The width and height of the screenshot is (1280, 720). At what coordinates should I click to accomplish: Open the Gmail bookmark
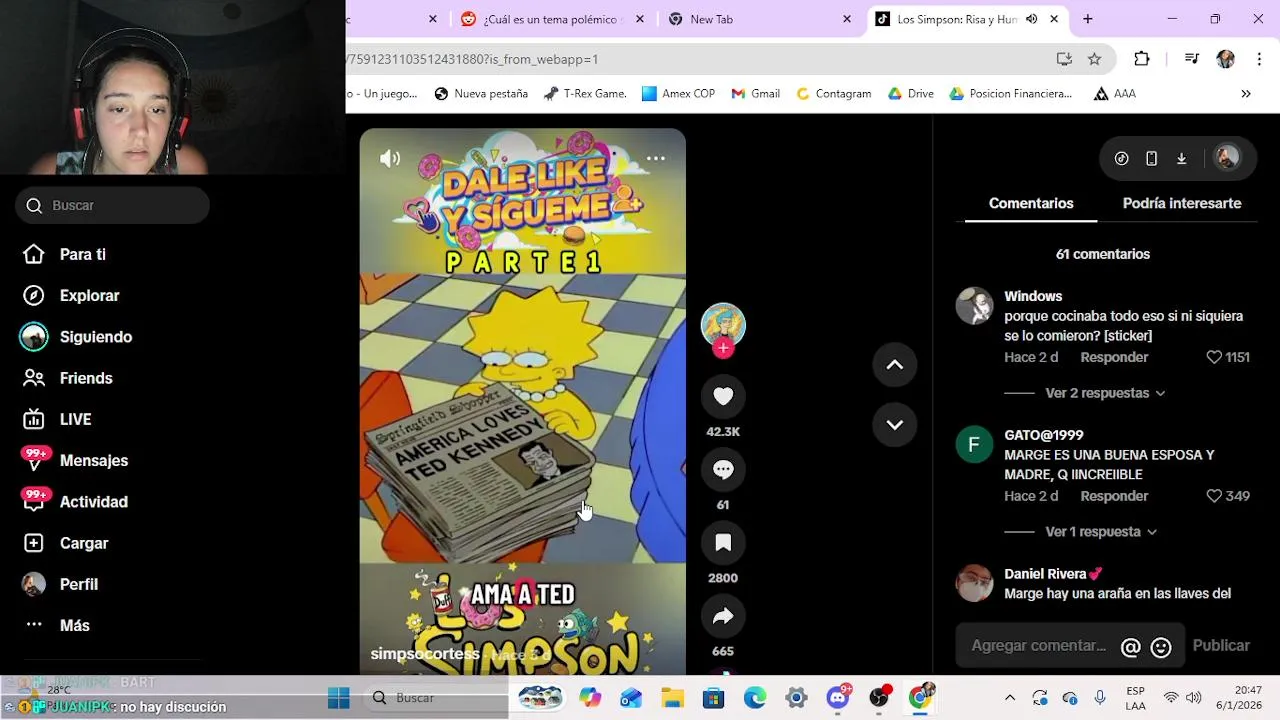(x=755, y=94)
